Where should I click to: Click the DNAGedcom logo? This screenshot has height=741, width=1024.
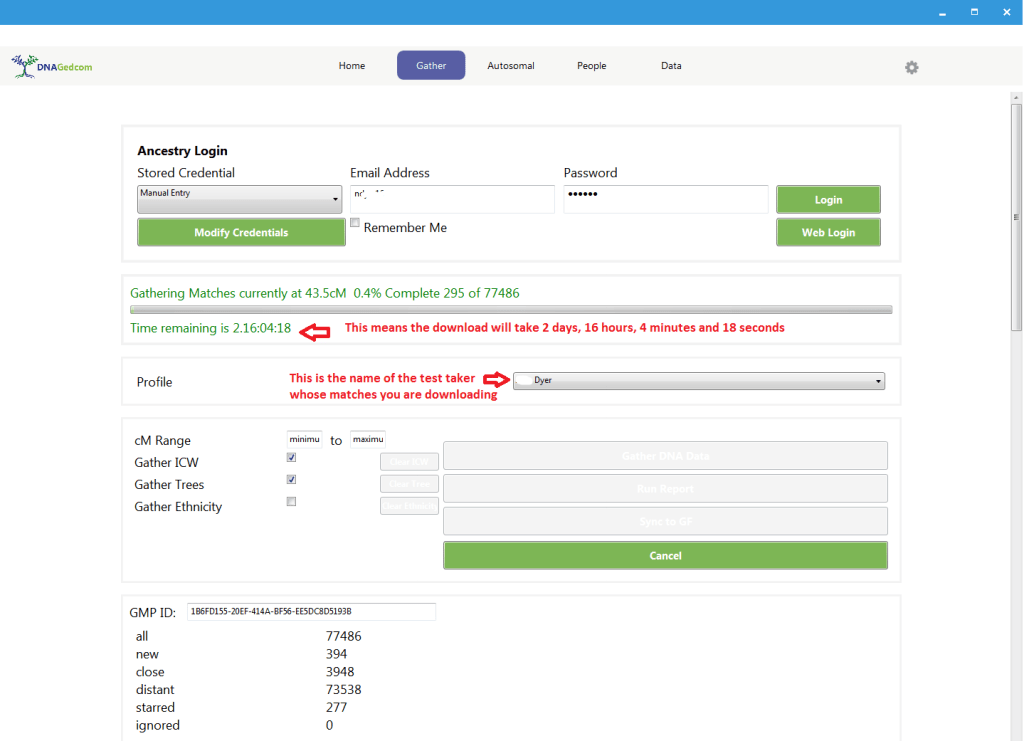[x=52, y=67]
